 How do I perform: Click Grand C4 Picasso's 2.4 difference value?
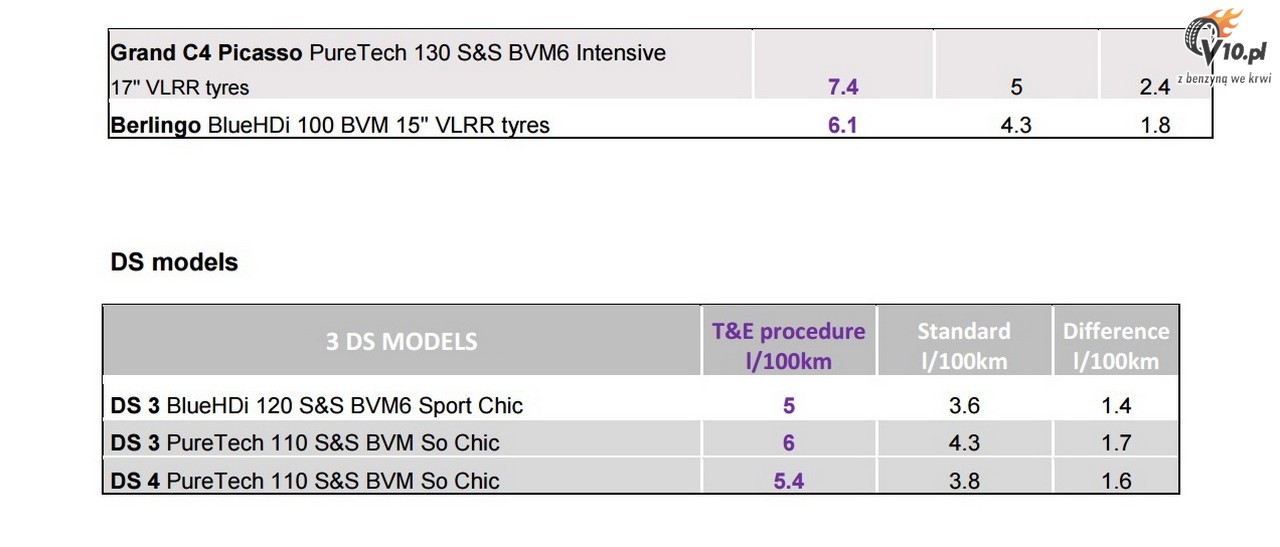click(x=1154, y=87)
